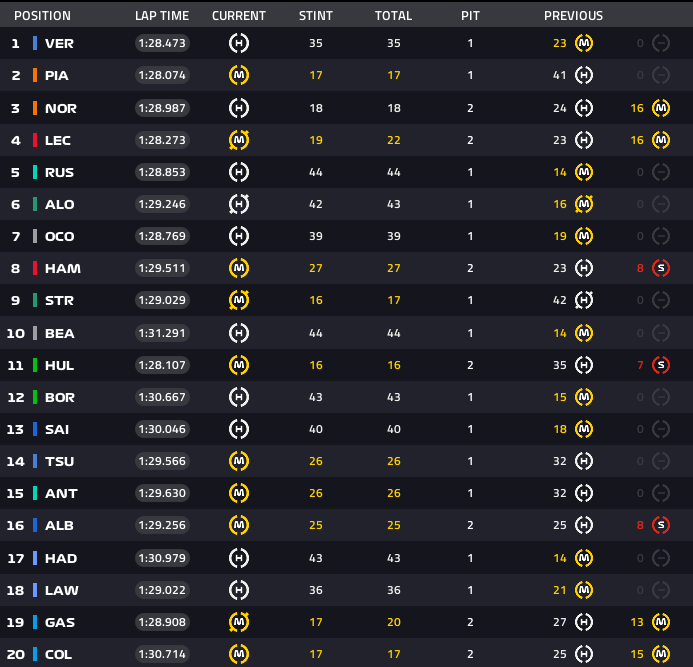Viewport: 693px width, 667px height.
Task: Click BEA's lap time 1:31.291
Action: pos(162,333)
